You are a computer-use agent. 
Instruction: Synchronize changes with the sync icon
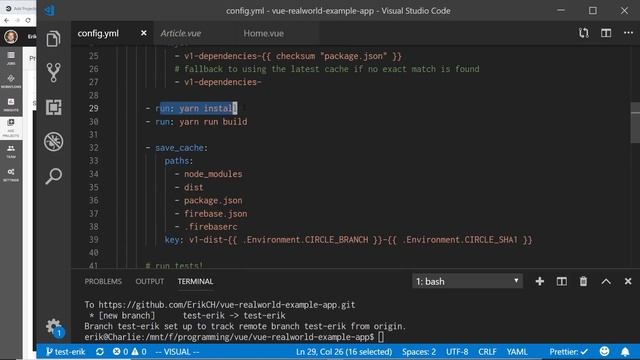click(100, 351)
